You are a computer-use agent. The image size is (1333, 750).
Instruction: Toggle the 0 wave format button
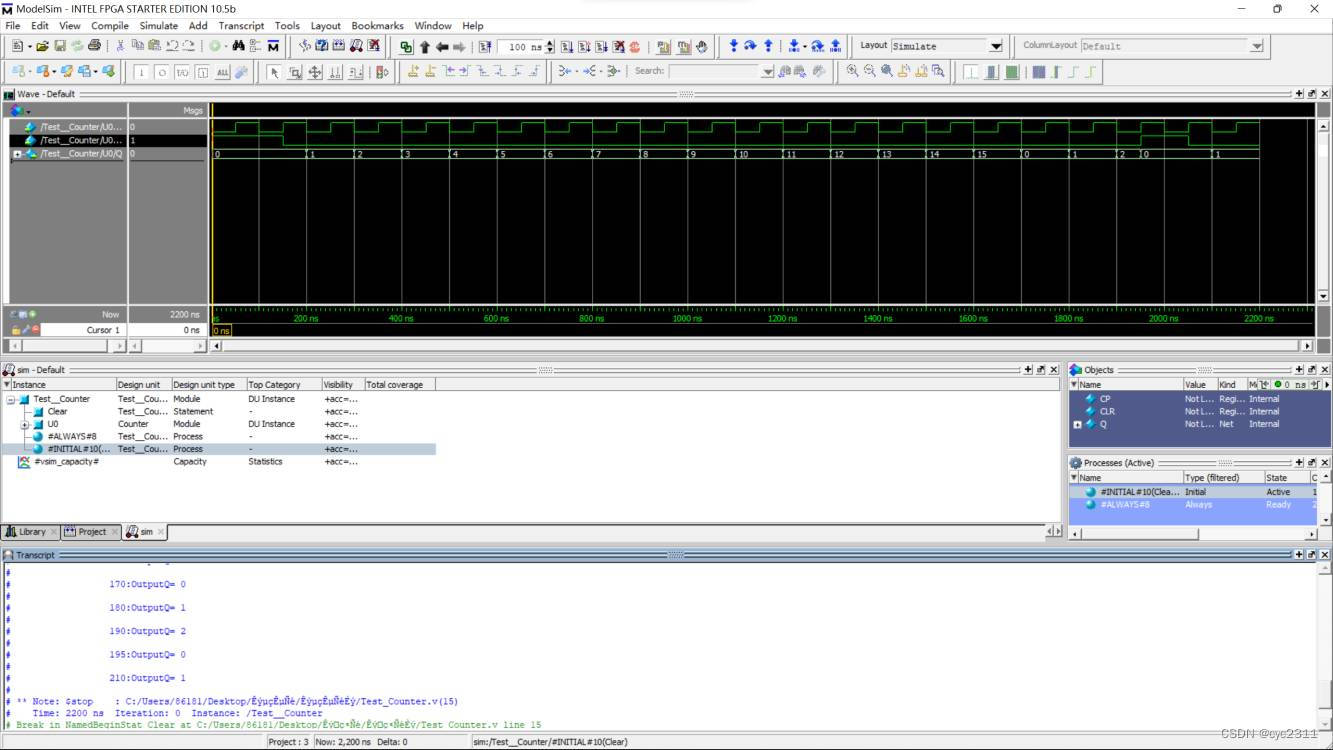(161, 72)
